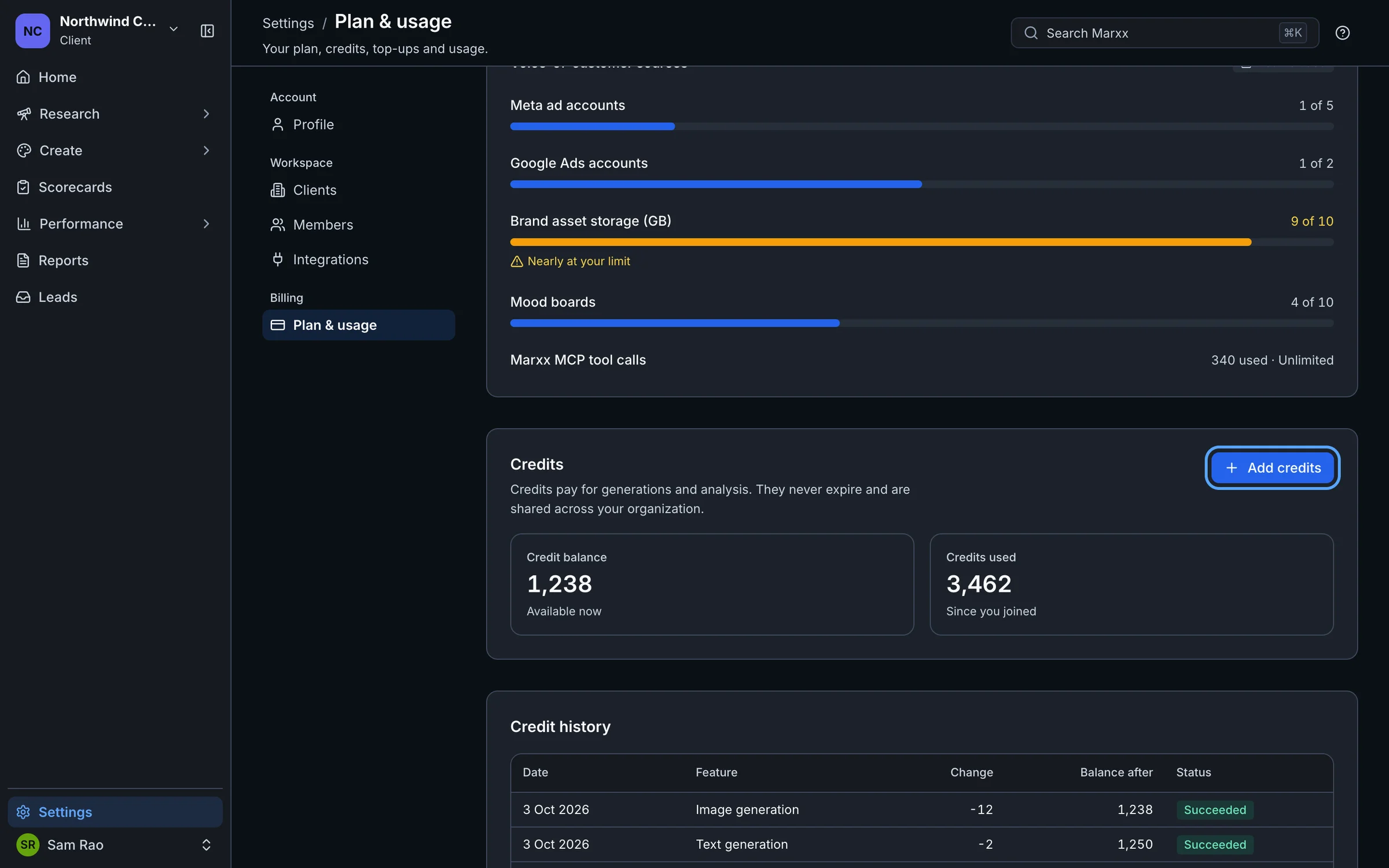1389x868 pixels.
Task: Click the Home house icon
Action: (23, 77)
